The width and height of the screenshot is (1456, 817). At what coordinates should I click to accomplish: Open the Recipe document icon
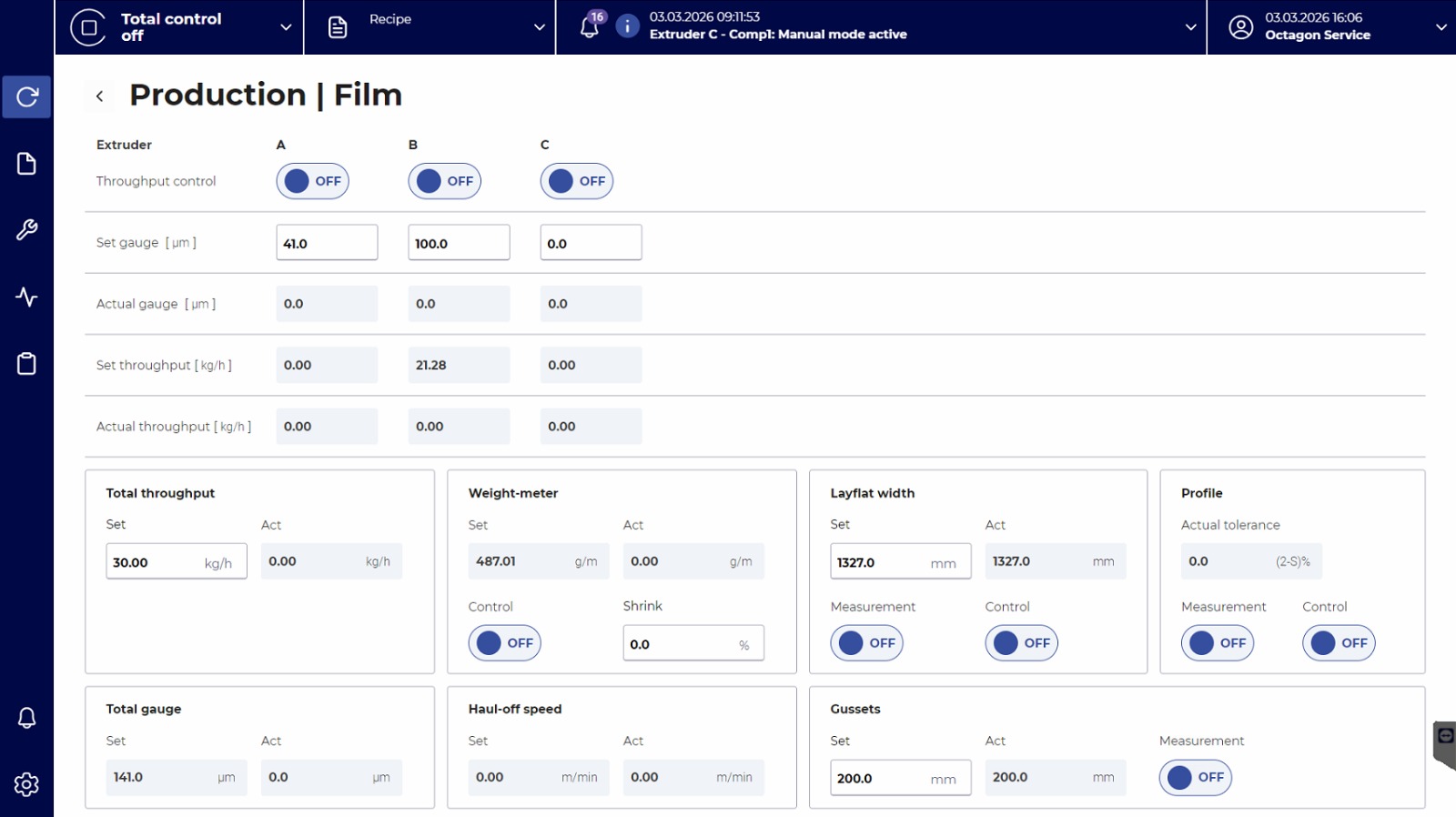click(338, 27)
